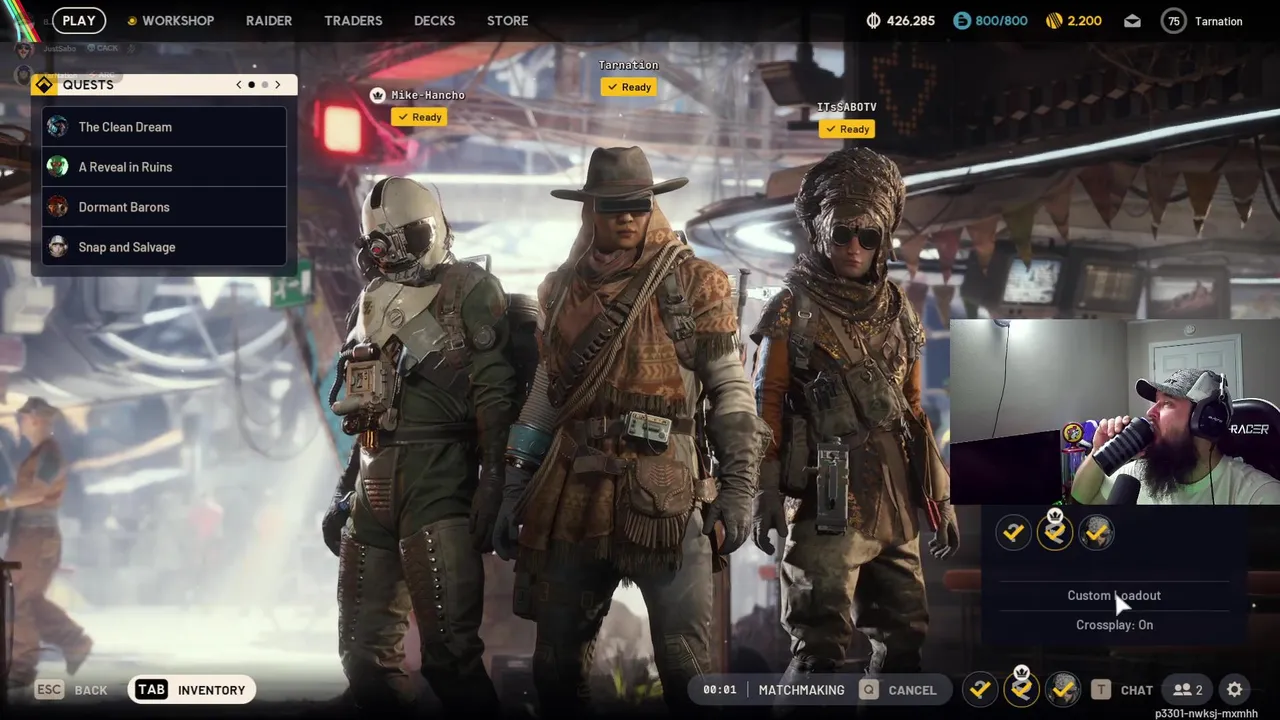The image size is (1280, 720).
Task: Visit the STORE tab
Action: [507, 20]
